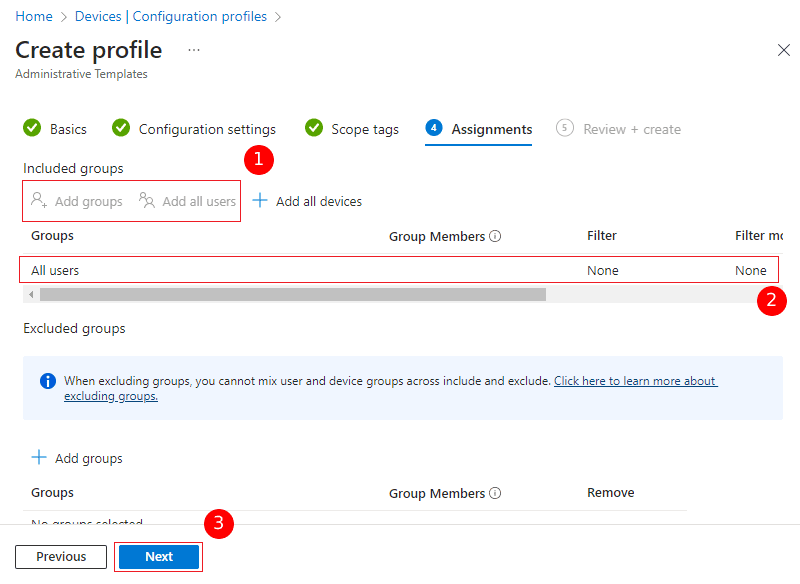Screen dimensions: 800x584
Task: Click the blue information icon in the banner
Action: click(x=47, y=381)
